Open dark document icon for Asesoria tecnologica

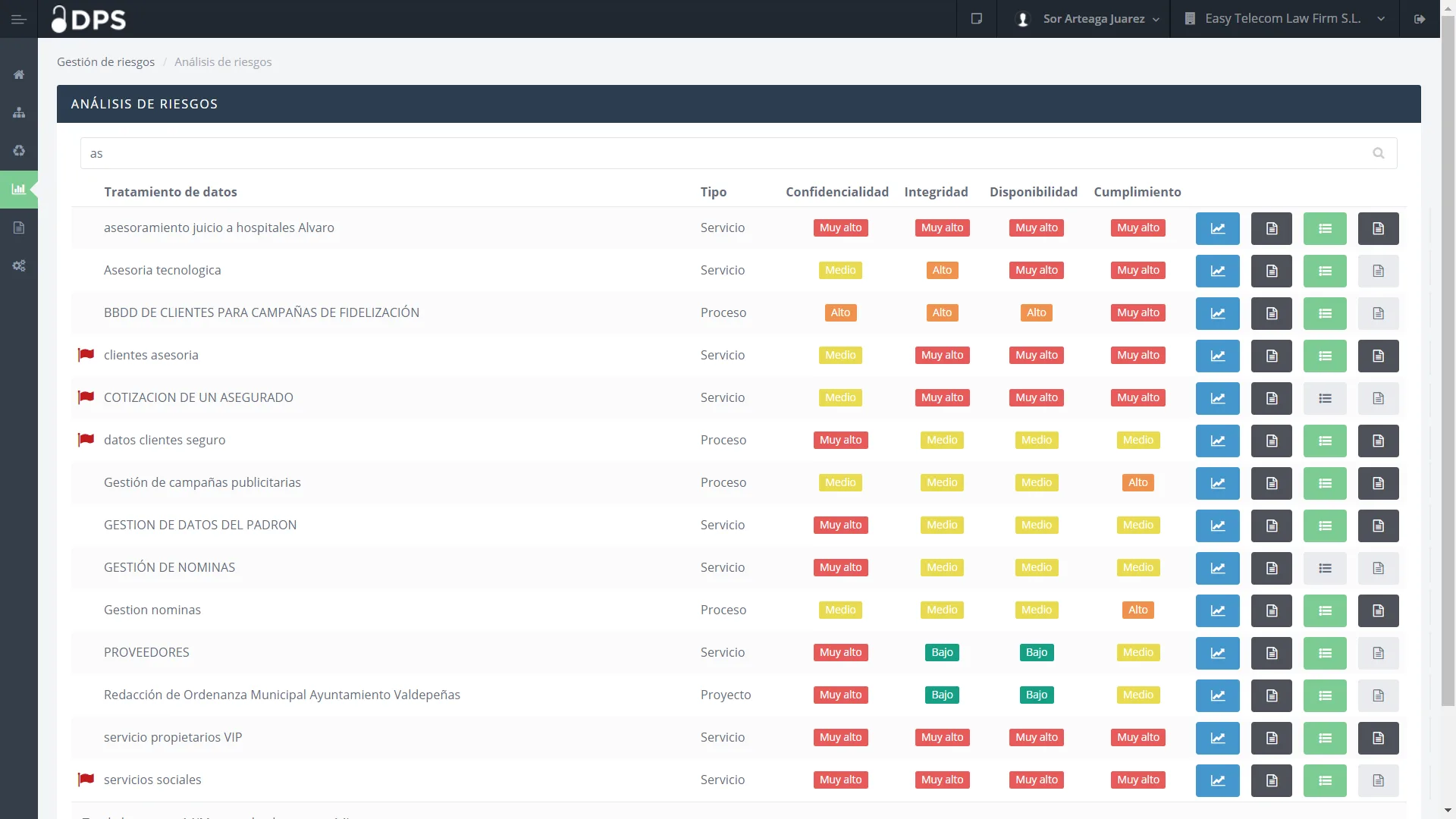[x=1272, y=271]
